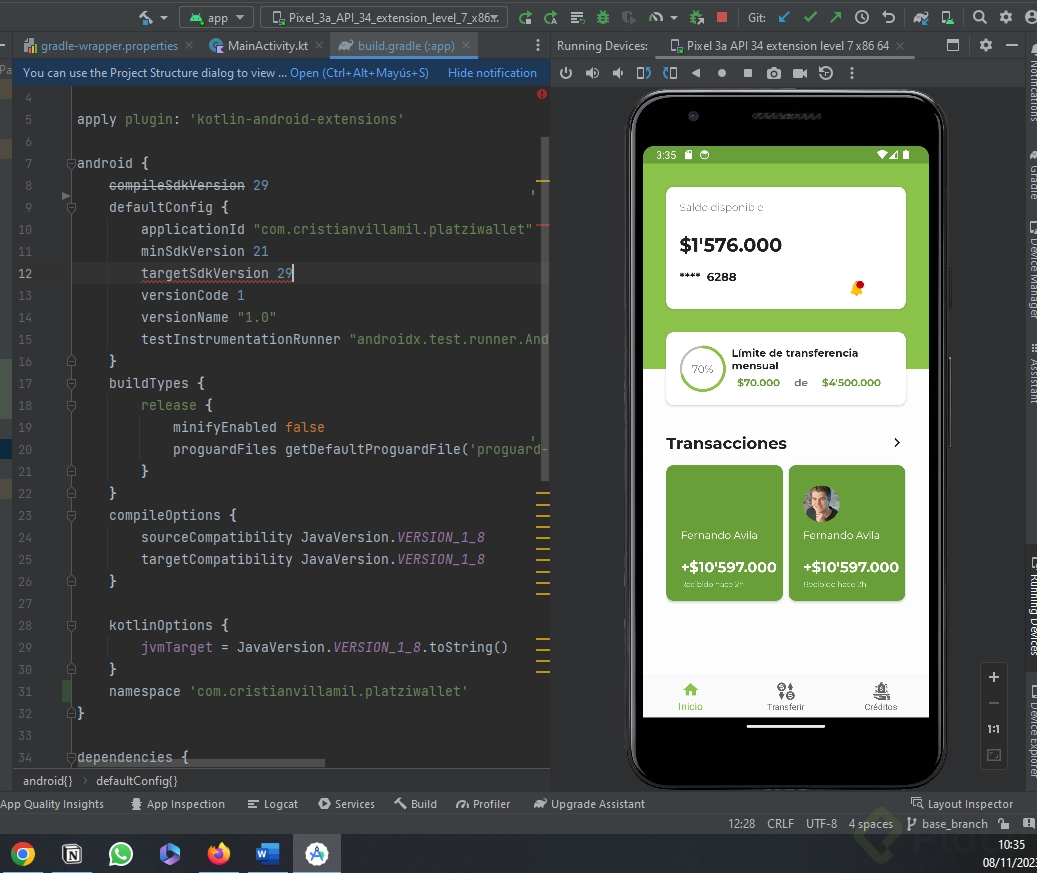The height and width of the screenshot is (873, 1037).
Task: Stop the running app with red square
Action: (x=722, y=18)
